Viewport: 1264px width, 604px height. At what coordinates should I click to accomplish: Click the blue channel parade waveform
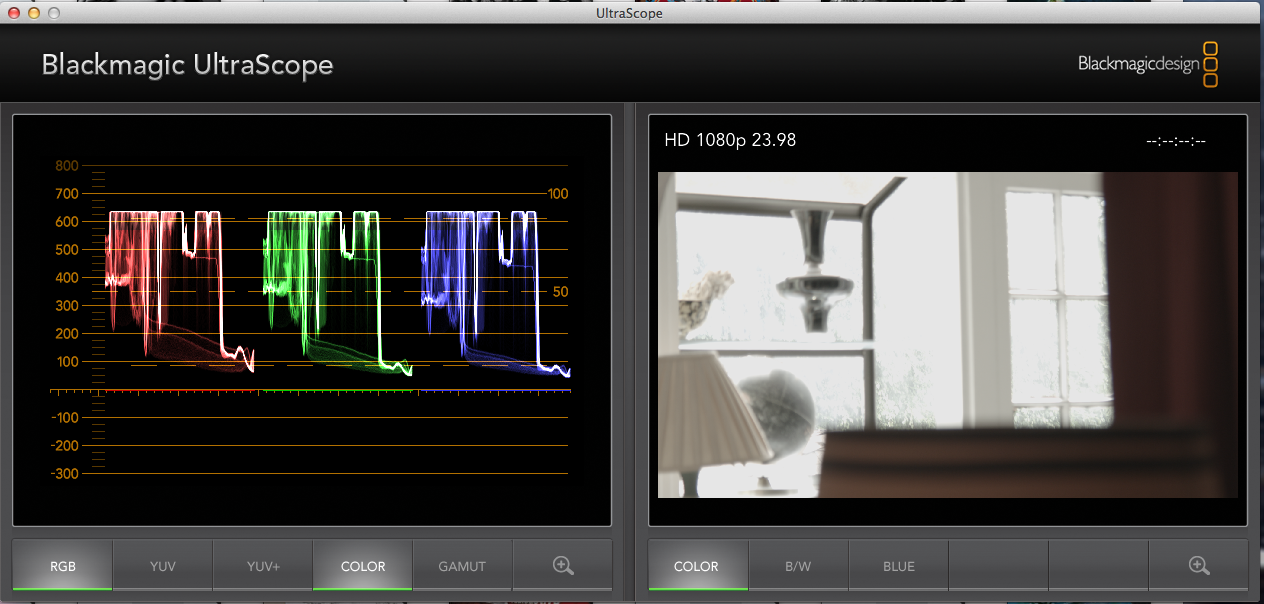pyautogui.click(x=496, y=293)
